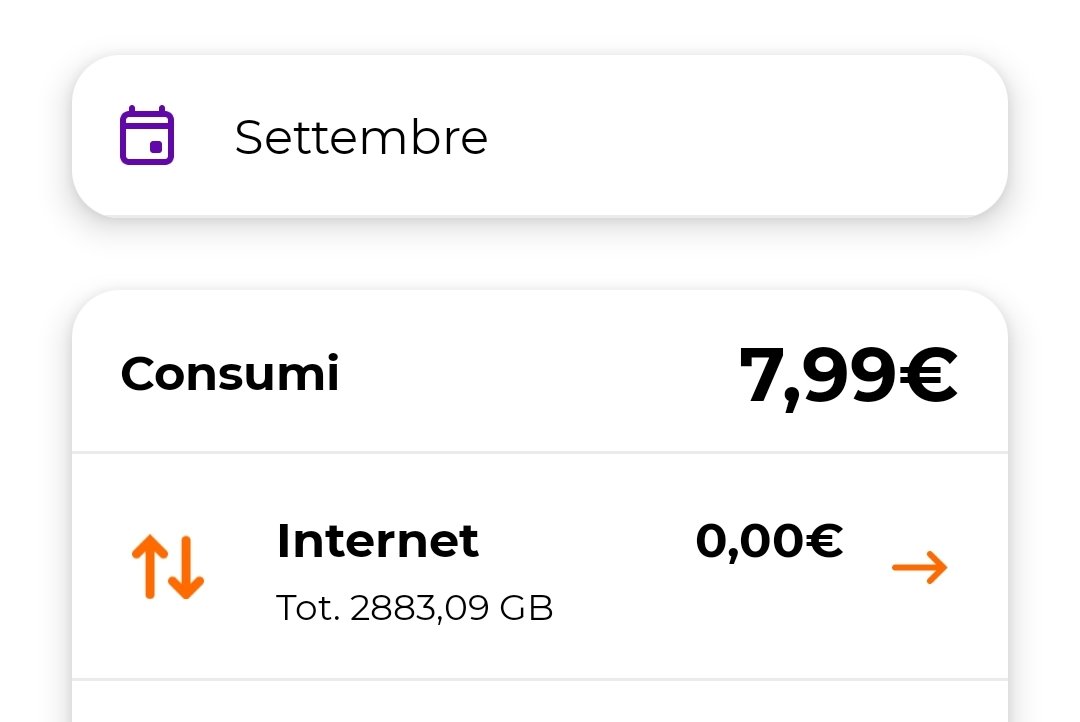Click the purple calendar icon

pyautogui.click(x=147, y=136)
